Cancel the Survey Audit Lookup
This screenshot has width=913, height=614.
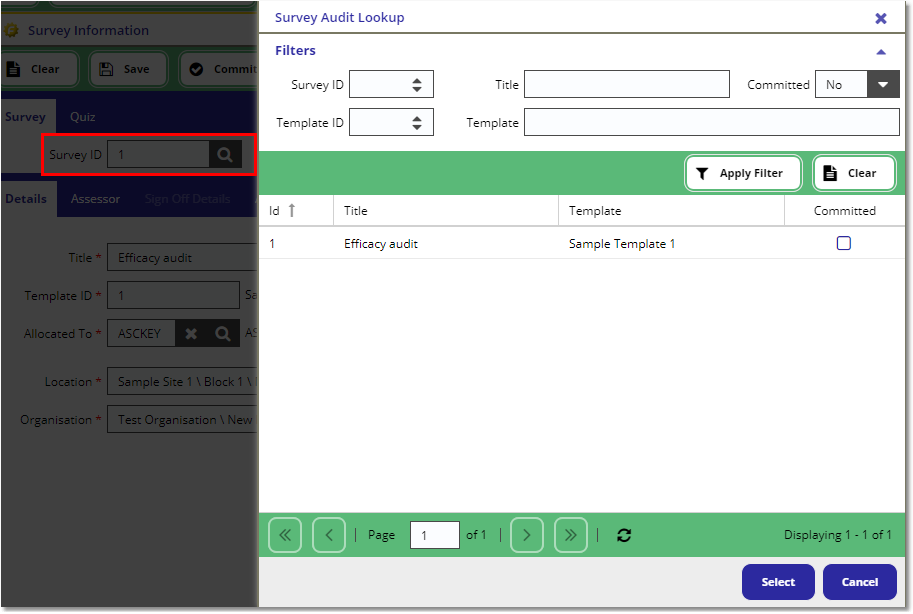coord(859,581)
